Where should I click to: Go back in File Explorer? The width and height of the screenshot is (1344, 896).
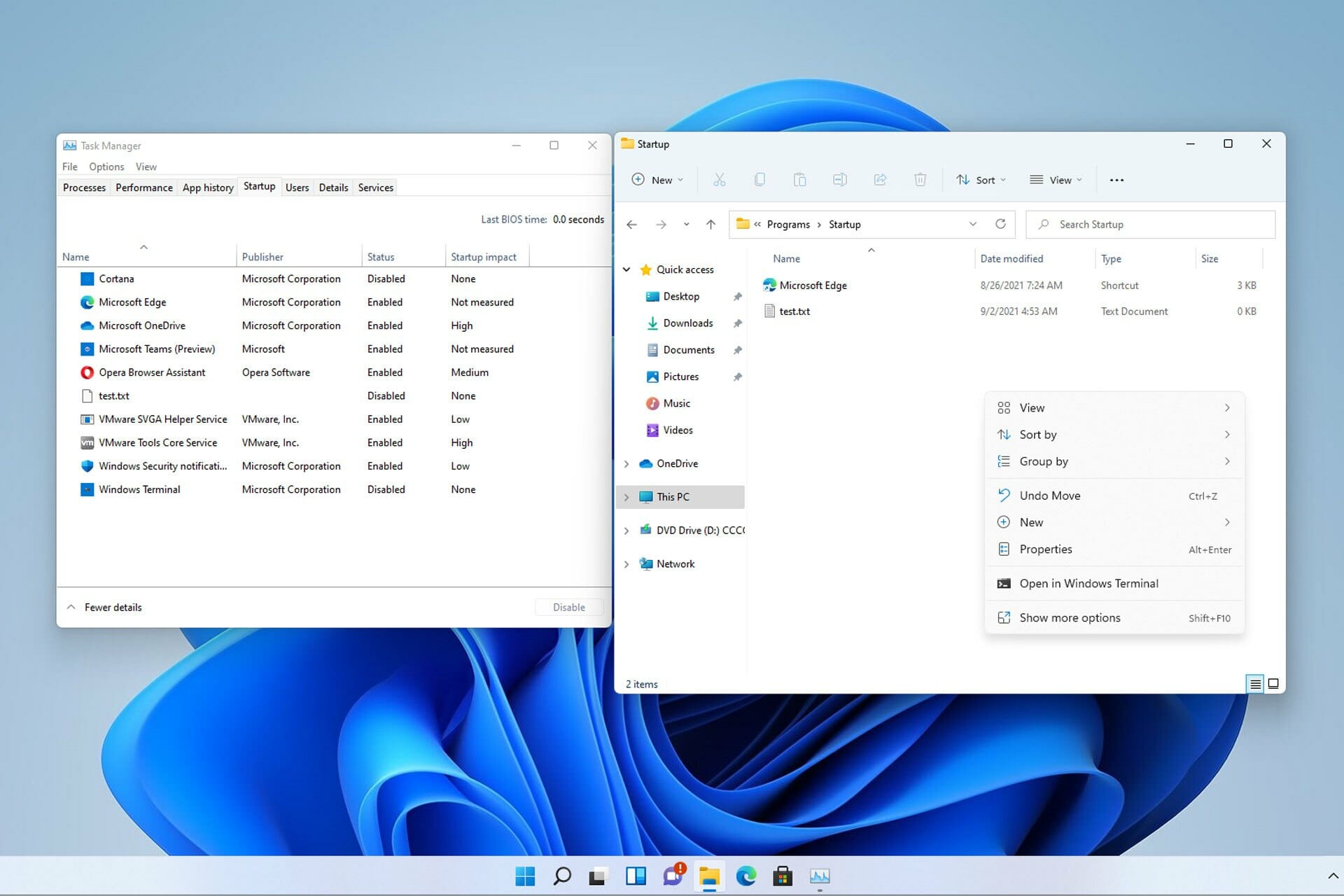tap(631, 224)
